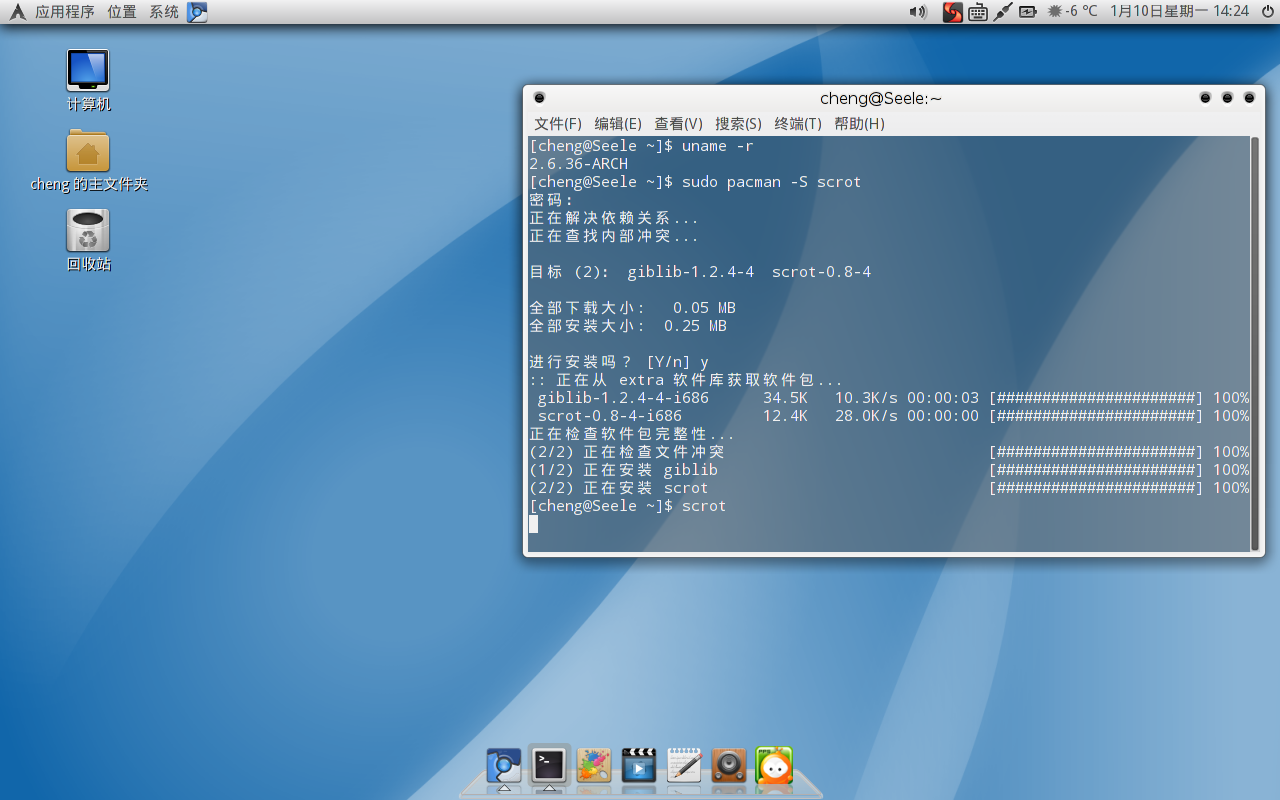Screen dimensions: 1280x800
Task: Open the volume control tray icon
Action: [918, 12]
